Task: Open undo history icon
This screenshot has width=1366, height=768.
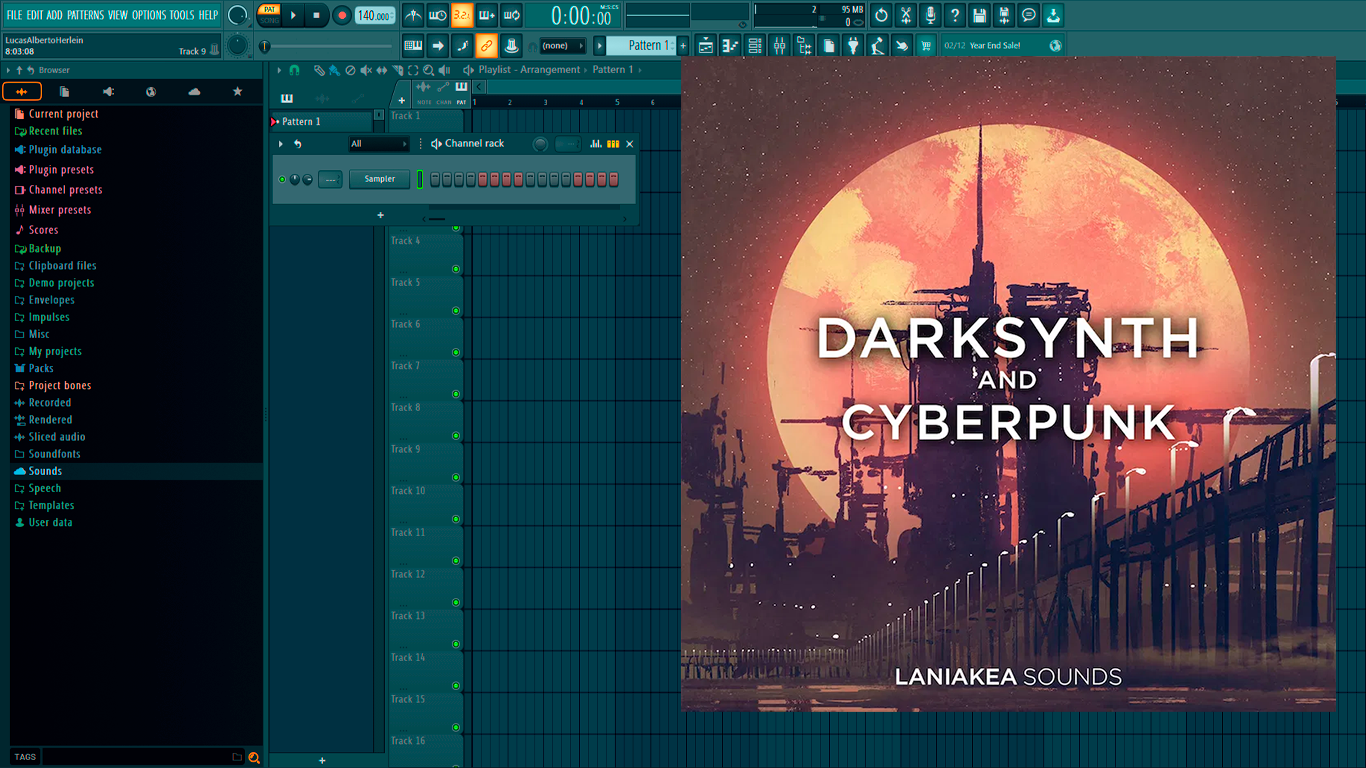Action: pyautogui.click(x=881, y=15)
